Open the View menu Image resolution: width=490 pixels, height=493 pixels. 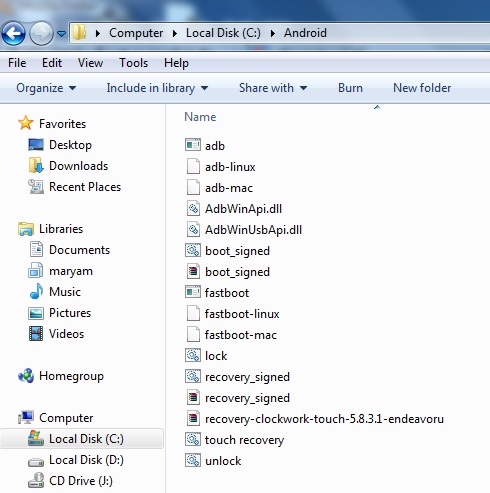coord(90,63)
